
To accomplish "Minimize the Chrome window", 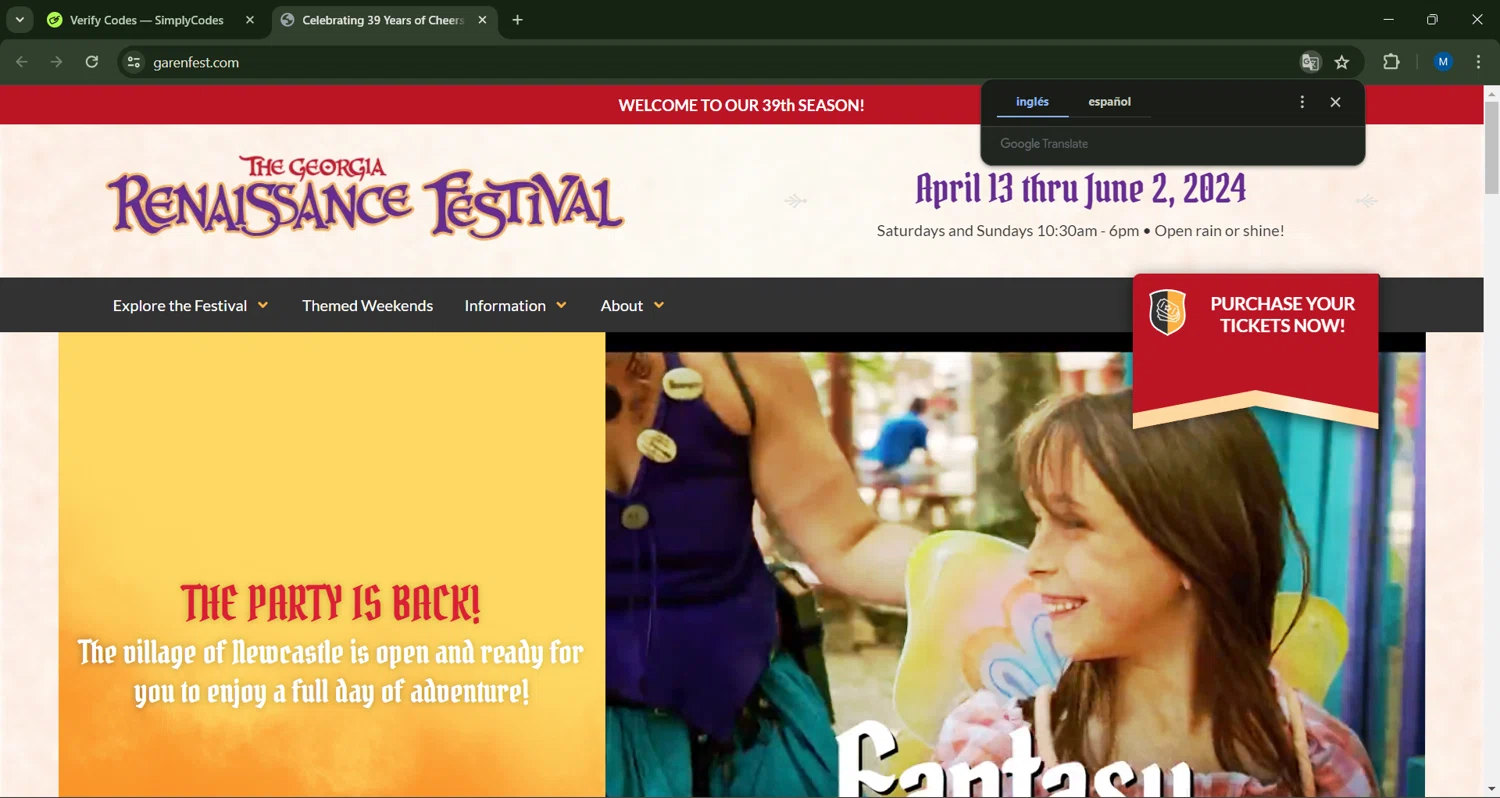I will click(x=1388, y=20).
